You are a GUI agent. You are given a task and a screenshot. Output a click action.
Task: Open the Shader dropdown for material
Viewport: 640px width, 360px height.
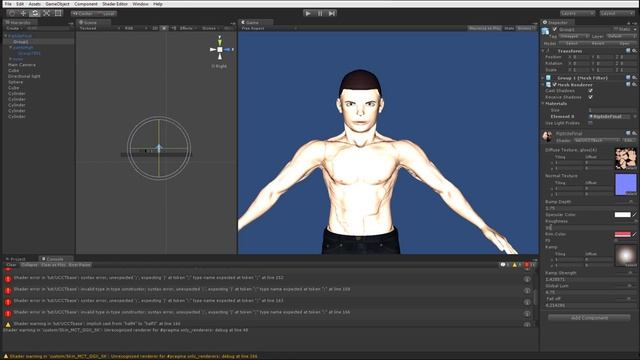pyautogui.click(x=596, y=140)
